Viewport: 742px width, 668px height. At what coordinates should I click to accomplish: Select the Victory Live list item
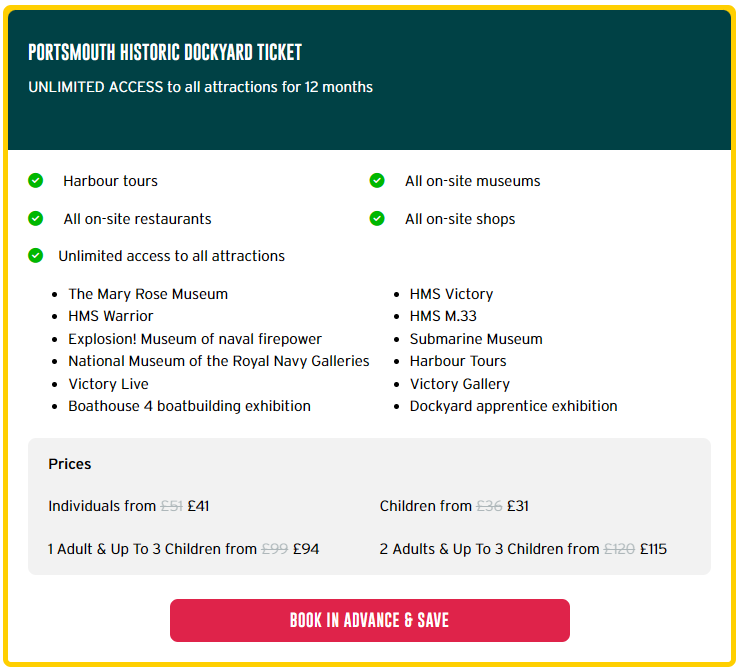click(109, 384)
